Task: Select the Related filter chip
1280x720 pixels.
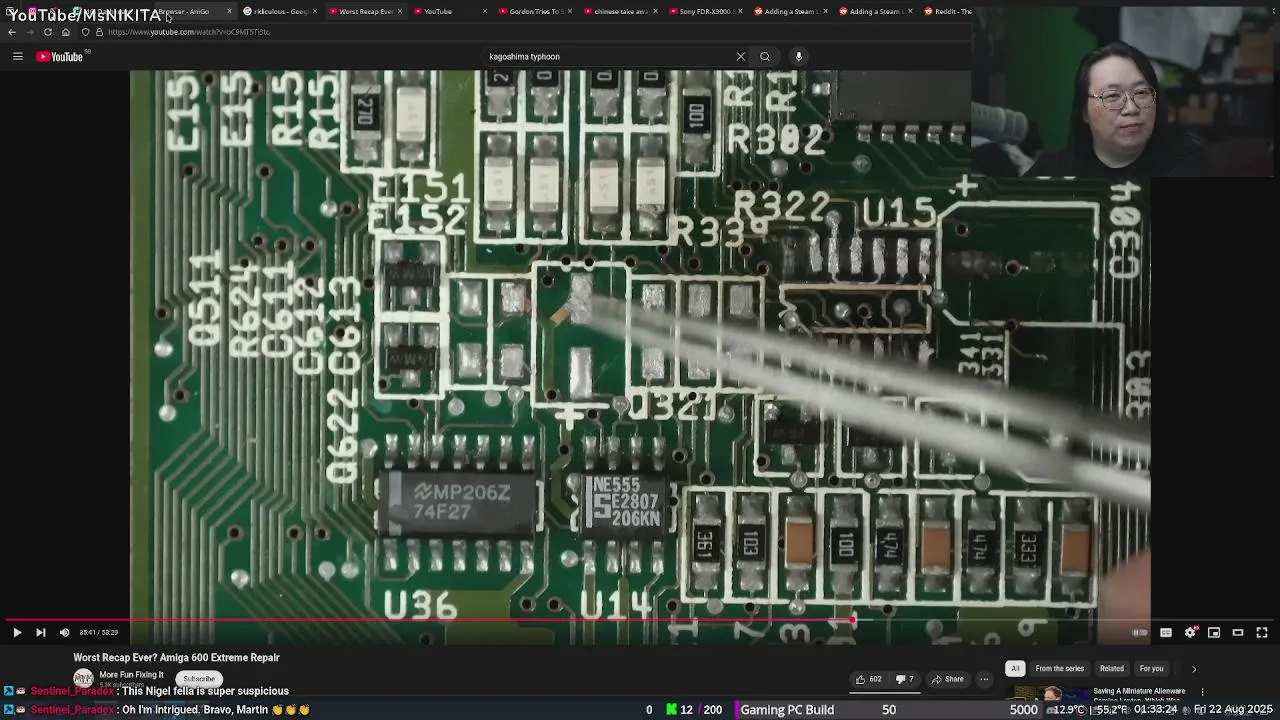Action: tap(1112, 668)
